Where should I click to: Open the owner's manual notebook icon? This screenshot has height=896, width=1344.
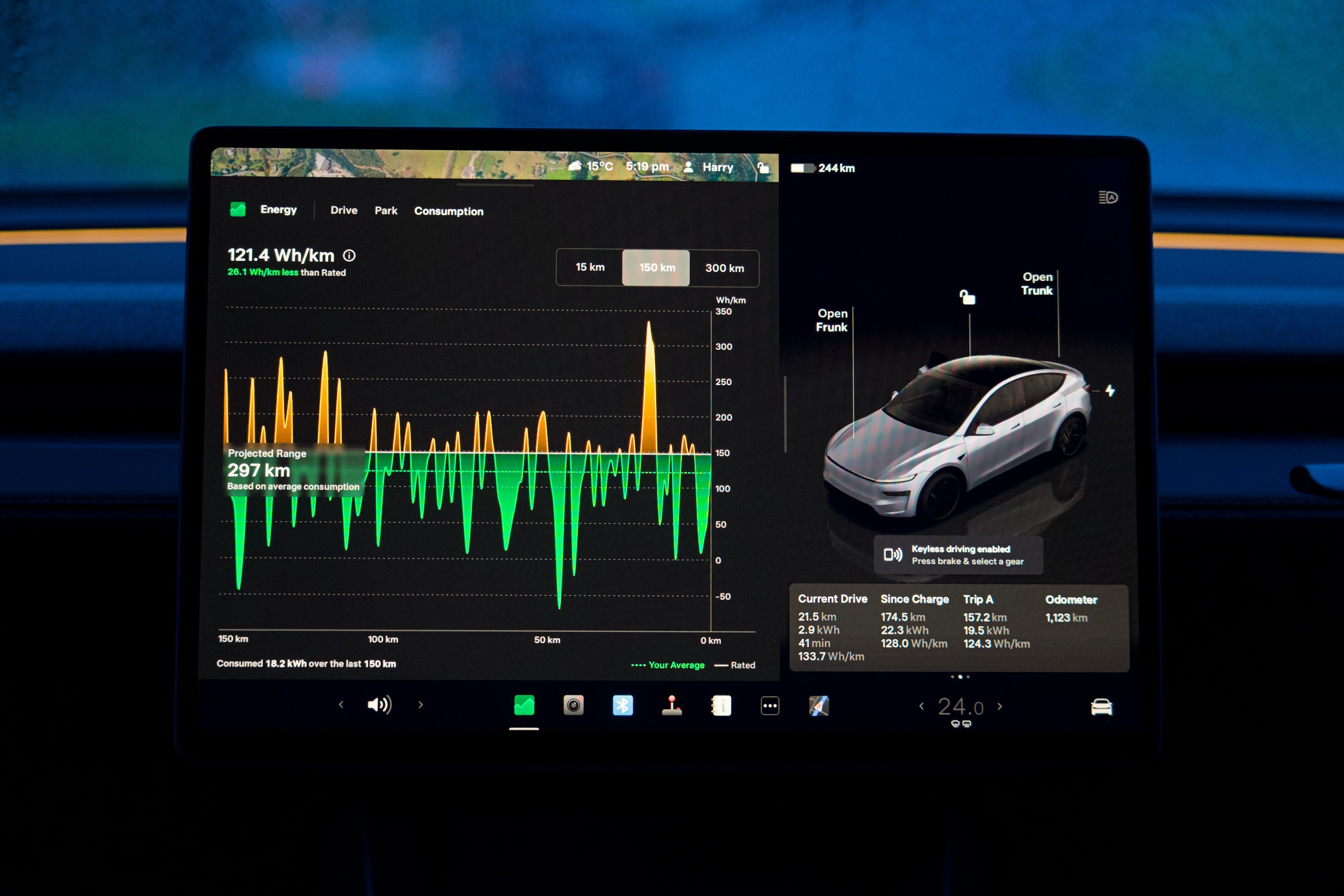click(x=721, y=706)
